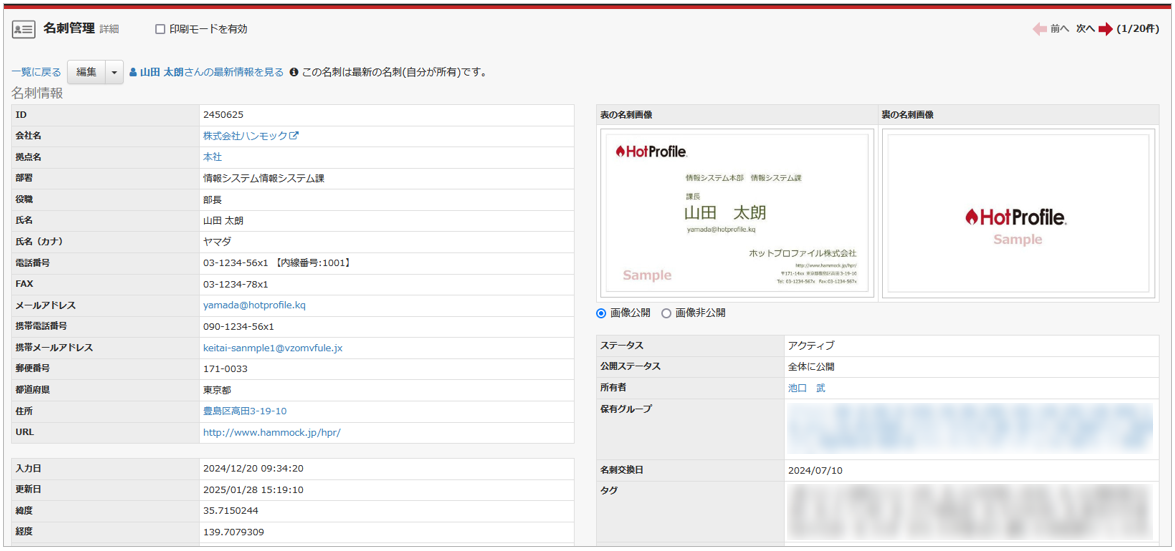The width and height of the screenshot is (1175, 551).
Task: Click the owner name 池口 武
Action: point(806,388)
